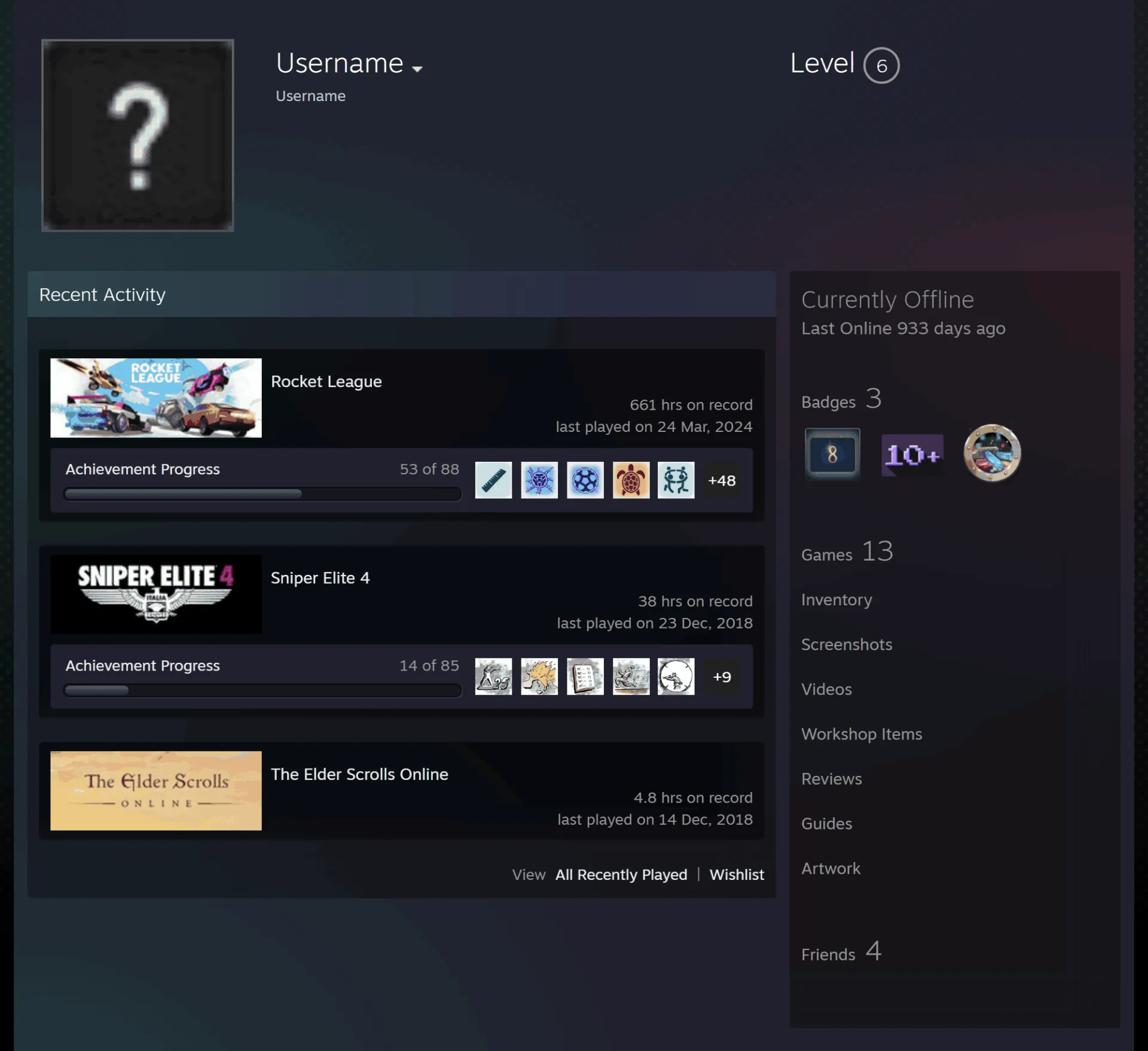The height and width of the screenshot is (1051, 1148).
Task: Click the purple 10+ games badge
Action: pos(912,455)
